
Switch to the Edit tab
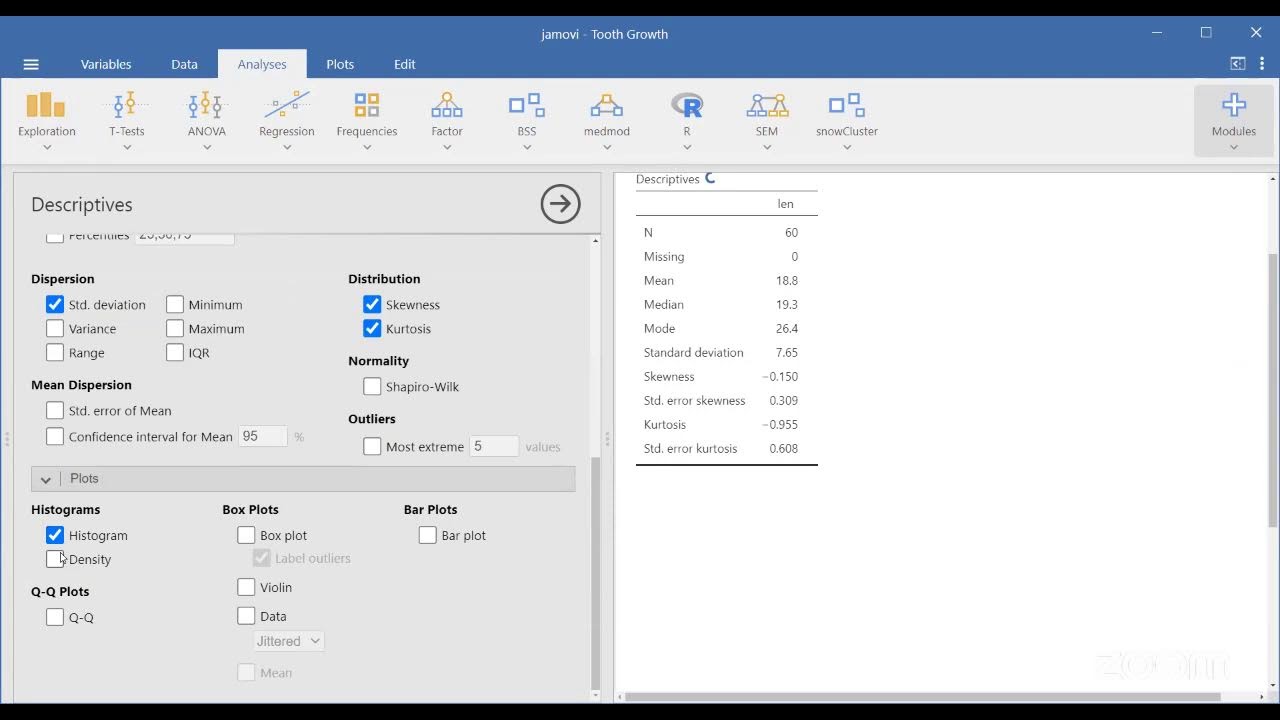[x=404, y=64]
